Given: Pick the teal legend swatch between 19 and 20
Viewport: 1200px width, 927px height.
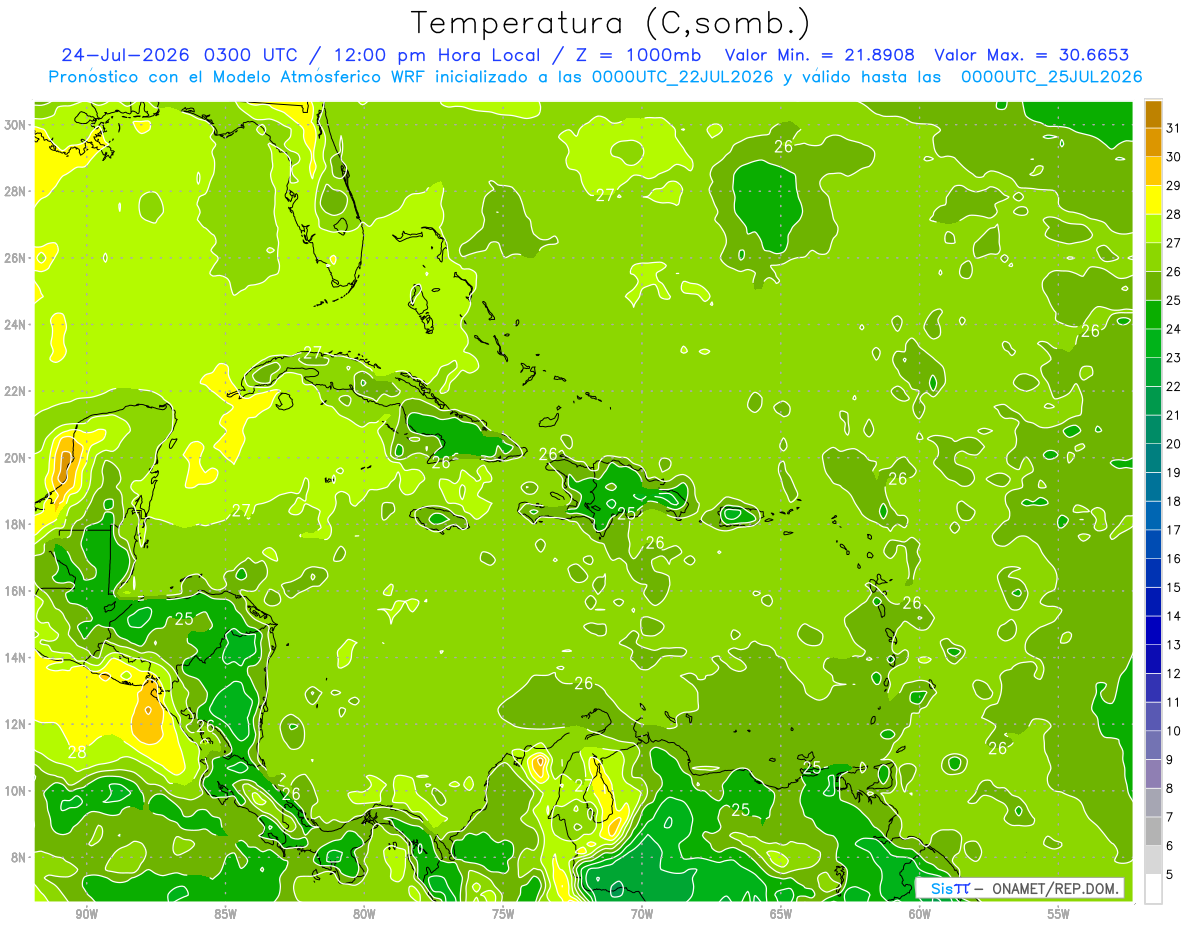Looking at the screenshot, I should tap(1154, 458).
